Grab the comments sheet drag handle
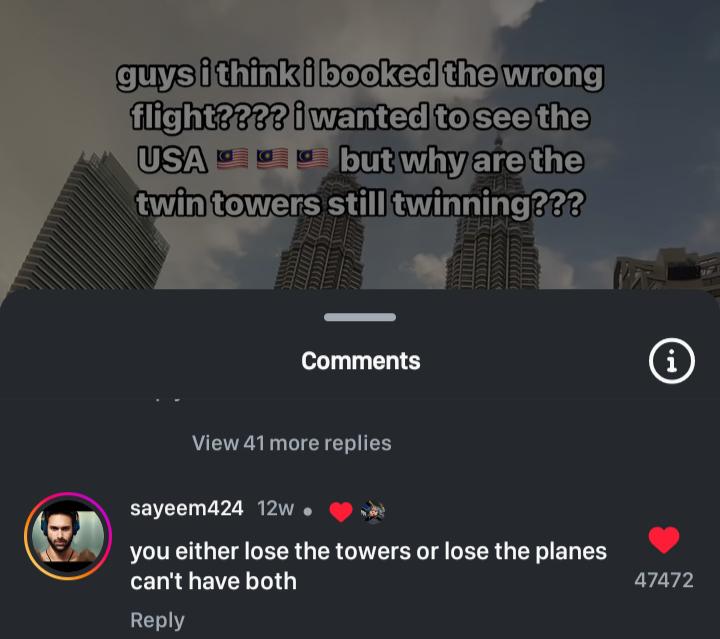This screenshot has width=720, height=639. tap(360, 317)
